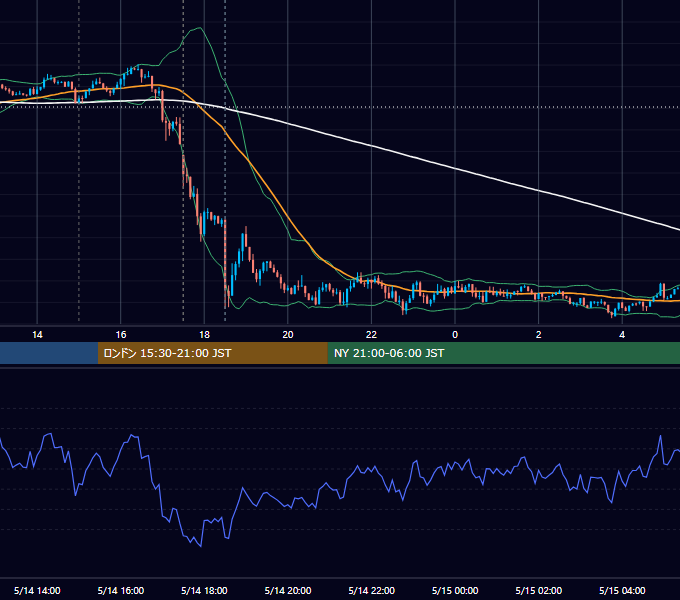680x600 pixels.
Task: Click the 5/15 02:00 time label
Action: pos(539,590)
